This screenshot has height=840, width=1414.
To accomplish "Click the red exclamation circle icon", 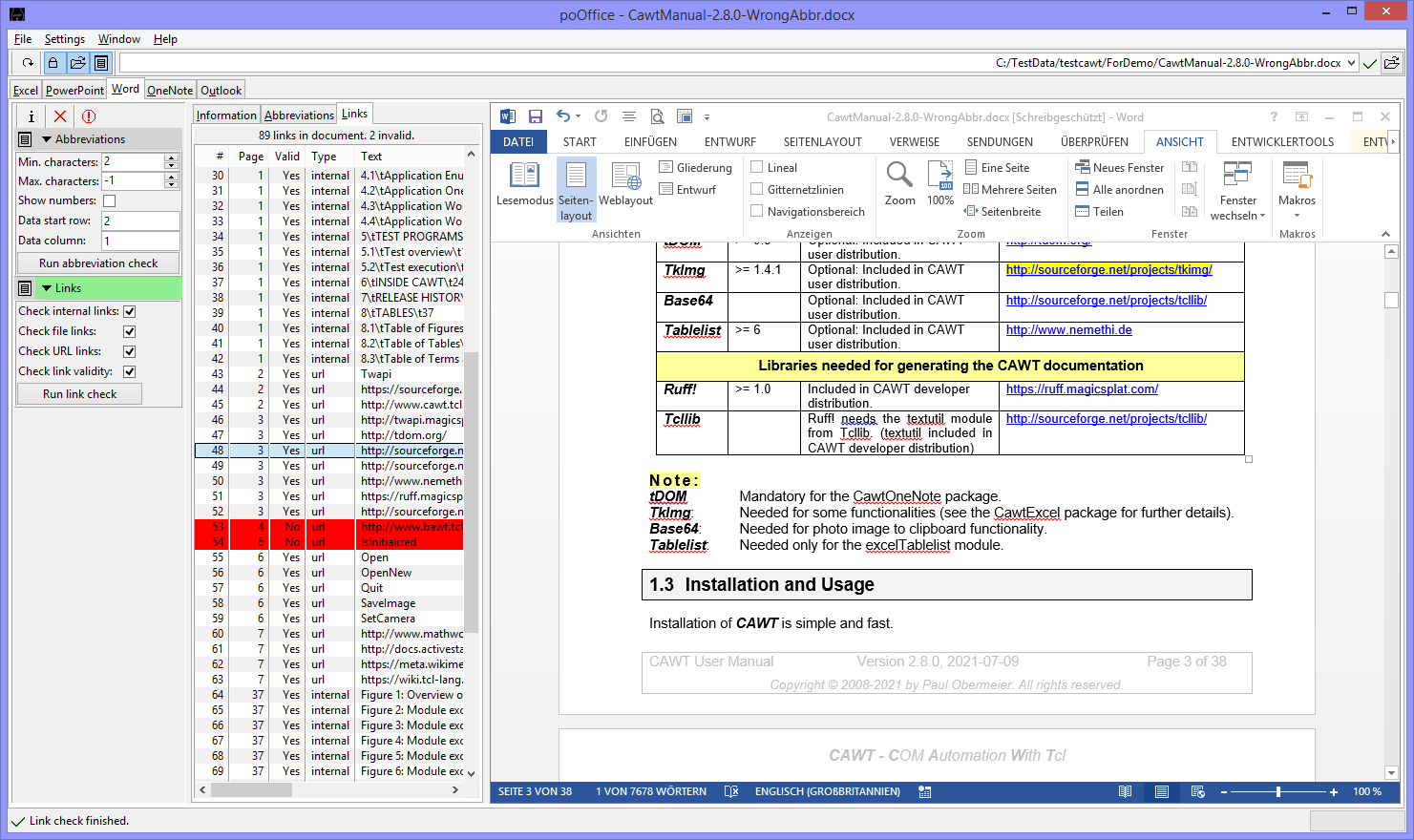I will pyautogui.click(x=89, y=116).
